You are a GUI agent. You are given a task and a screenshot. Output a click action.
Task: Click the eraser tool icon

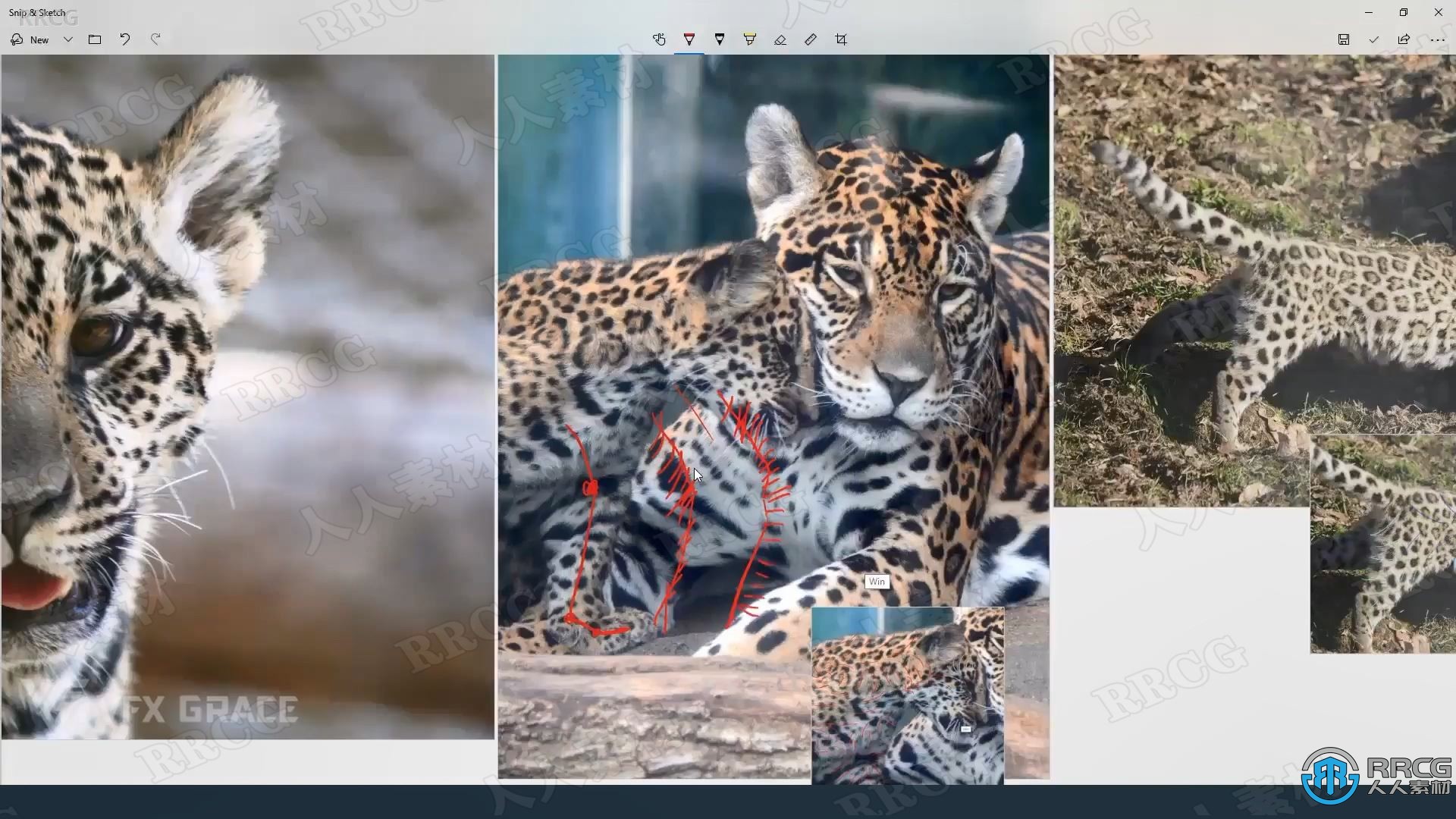pyautogui.click(x=781, y=39)
